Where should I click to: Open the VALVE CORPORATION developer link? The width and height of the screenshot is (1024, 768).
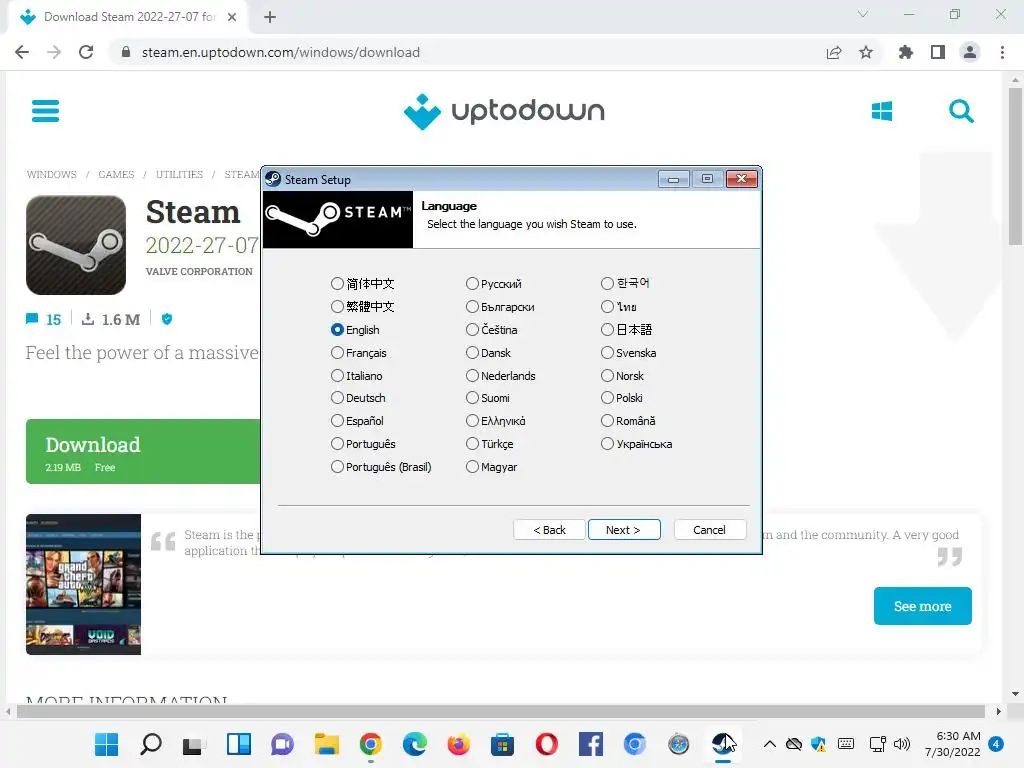[x=199, y=272]
